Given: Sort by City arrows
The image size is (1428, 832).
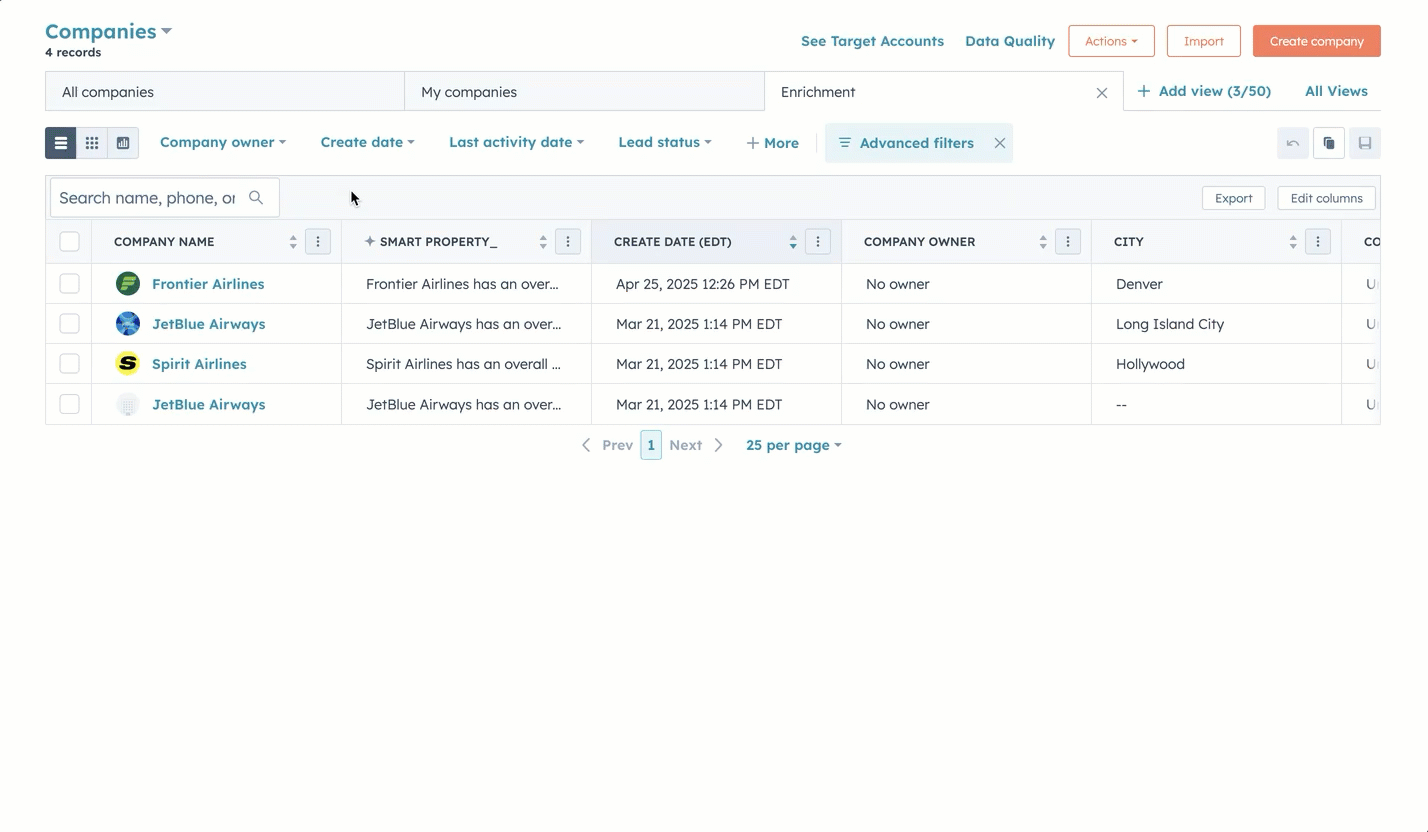Looking at the screenshot, I should (x=1293, y=242).
